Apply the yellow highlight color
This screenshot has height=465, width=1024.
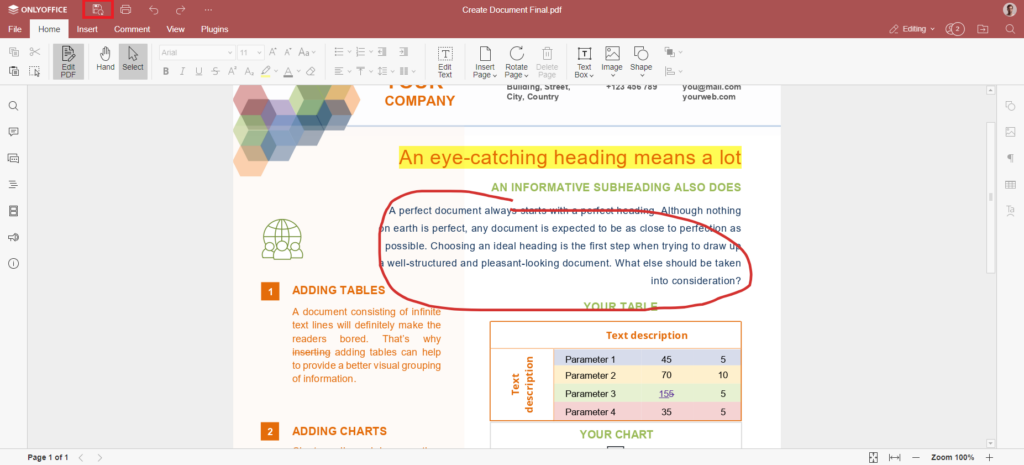tap(266, 71)
